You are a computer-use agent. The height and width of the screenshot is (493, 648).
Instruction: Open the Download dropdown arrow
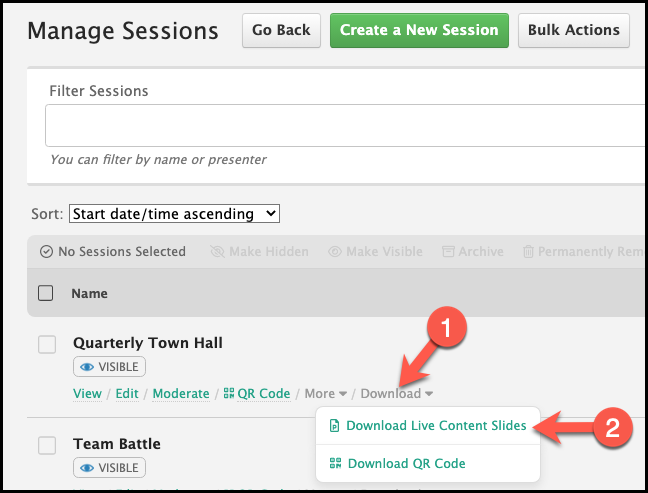pyautogui.click(x=429, y=394)
